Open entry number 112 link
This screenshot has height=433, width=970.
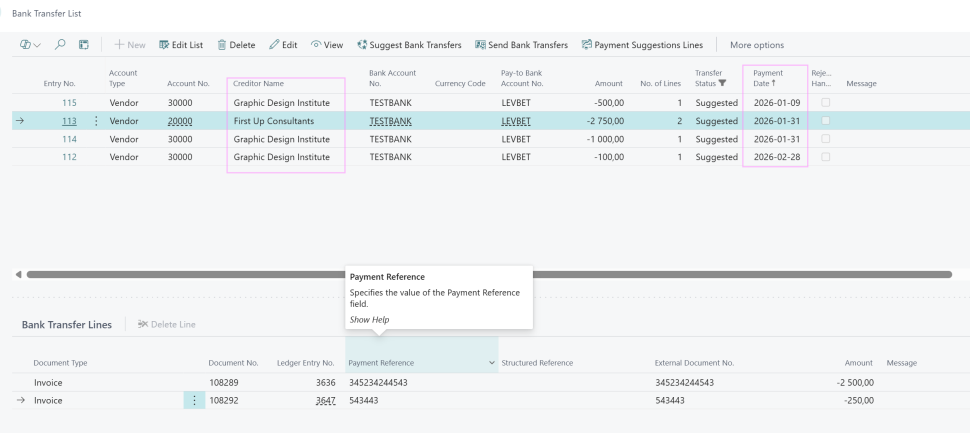point(69,157)
